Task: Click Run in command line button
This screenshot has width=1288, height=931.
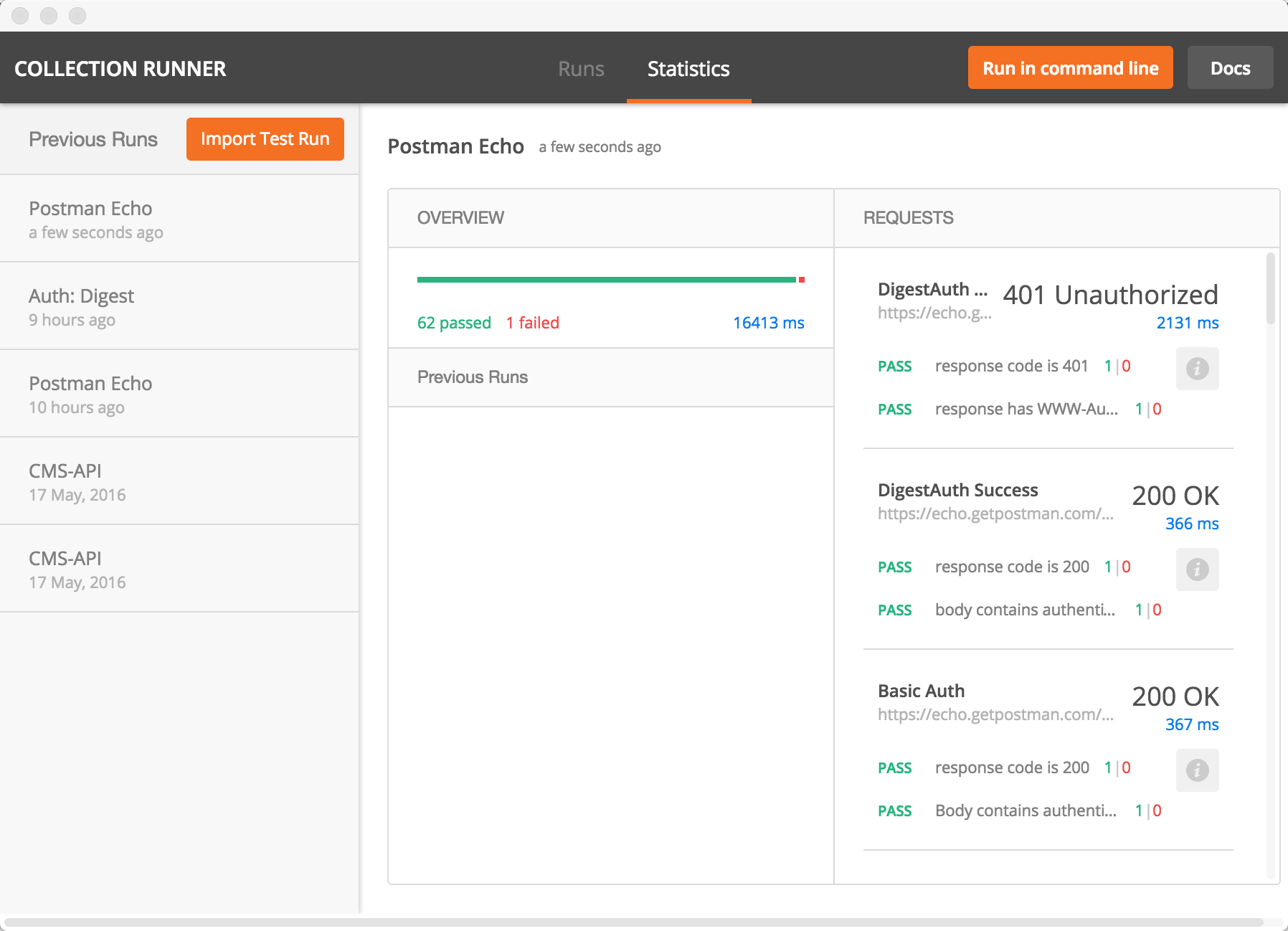Action: (1070, 68)
